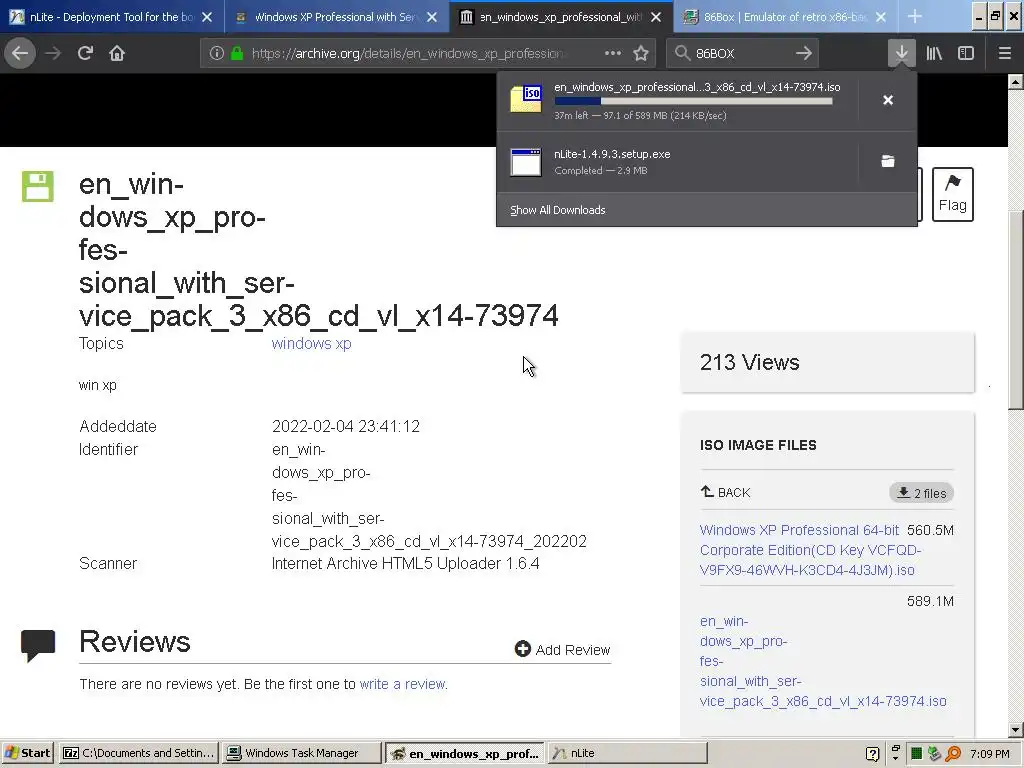
Task: Open the write a review link
Action: (x=403, y=684)
